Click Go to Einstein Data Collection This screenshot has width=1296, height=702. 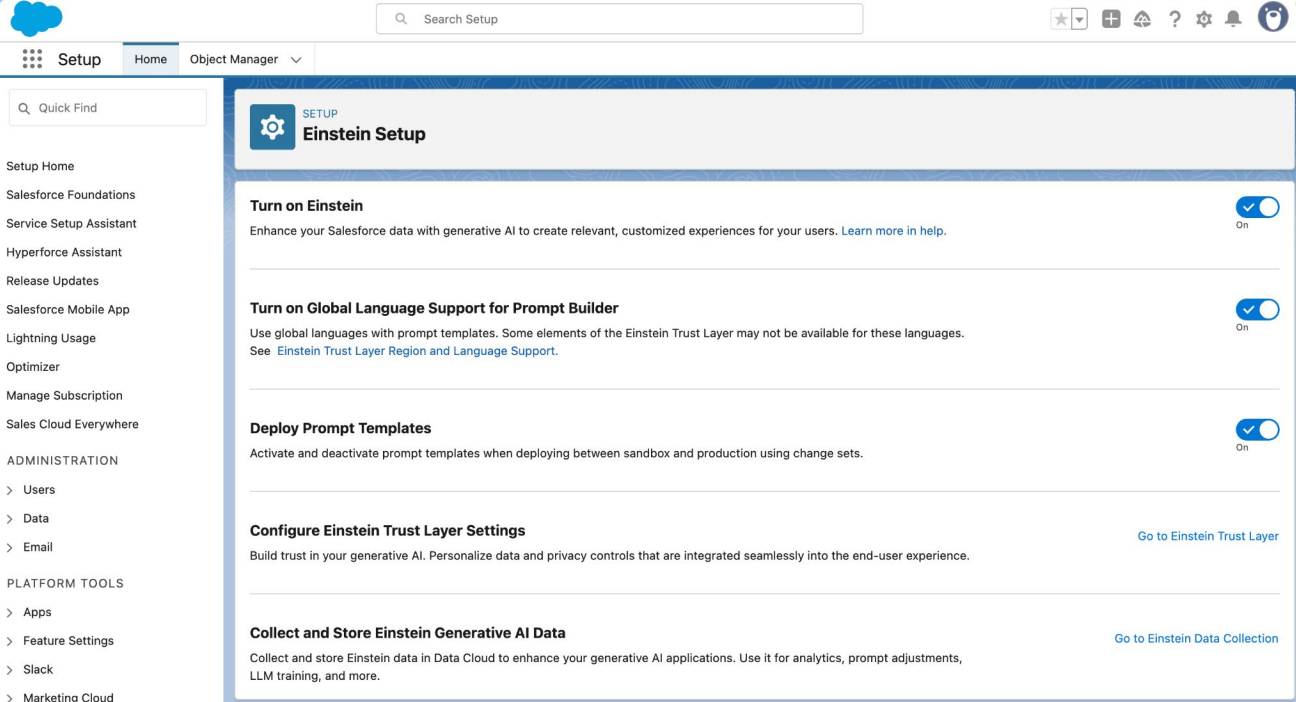(1196, 638)
